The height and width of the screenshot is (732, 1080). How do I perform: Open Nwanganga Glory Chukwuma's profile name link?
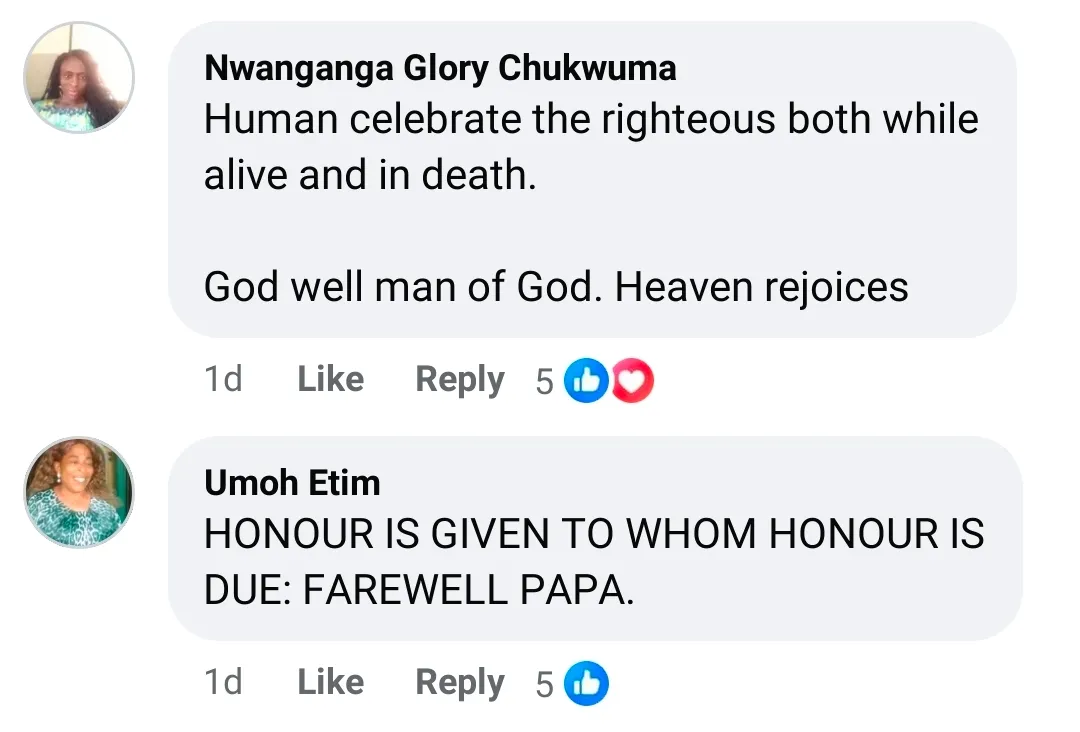(440, 68)
